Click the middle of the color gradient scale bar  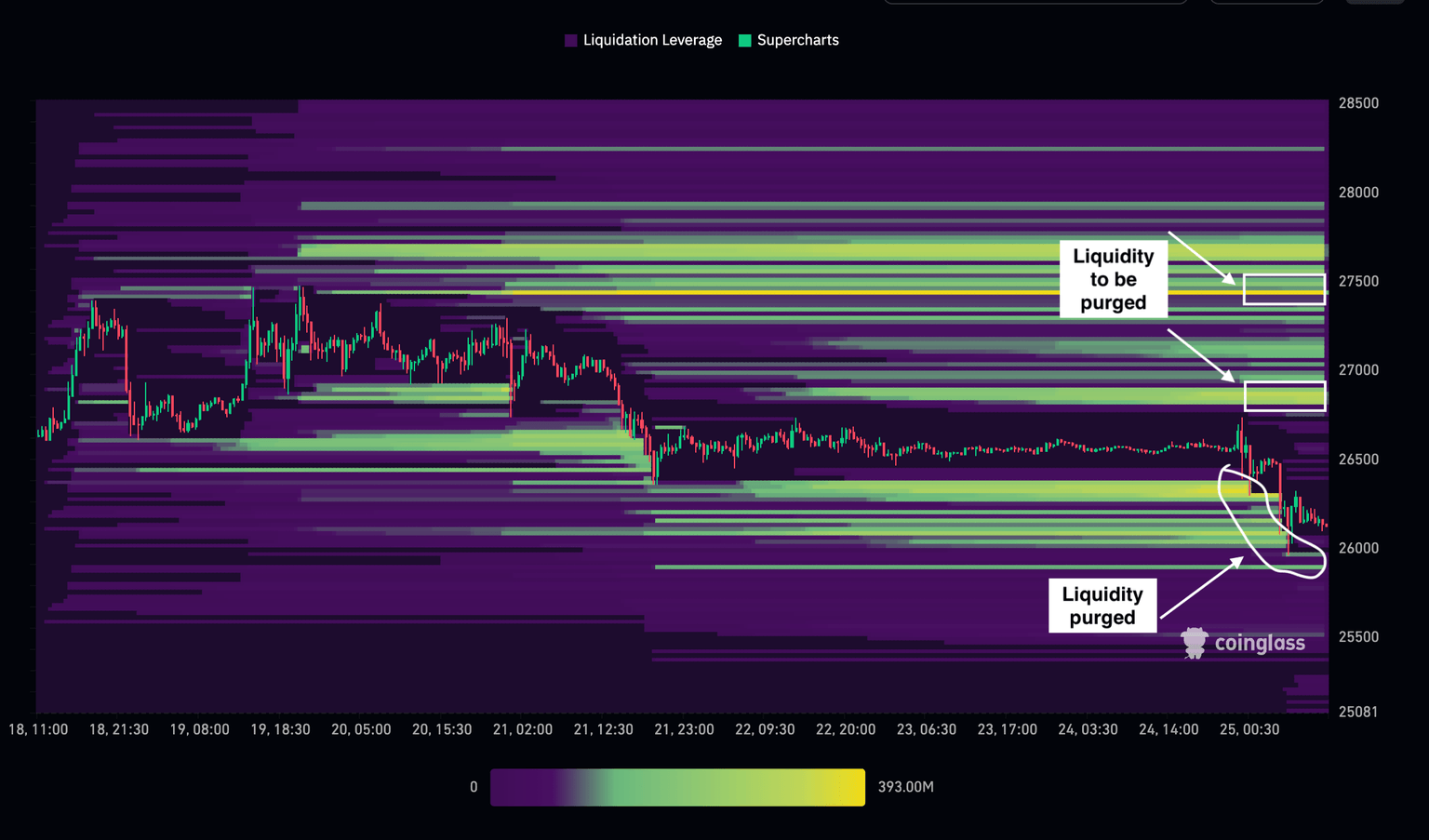click(677, 786)
